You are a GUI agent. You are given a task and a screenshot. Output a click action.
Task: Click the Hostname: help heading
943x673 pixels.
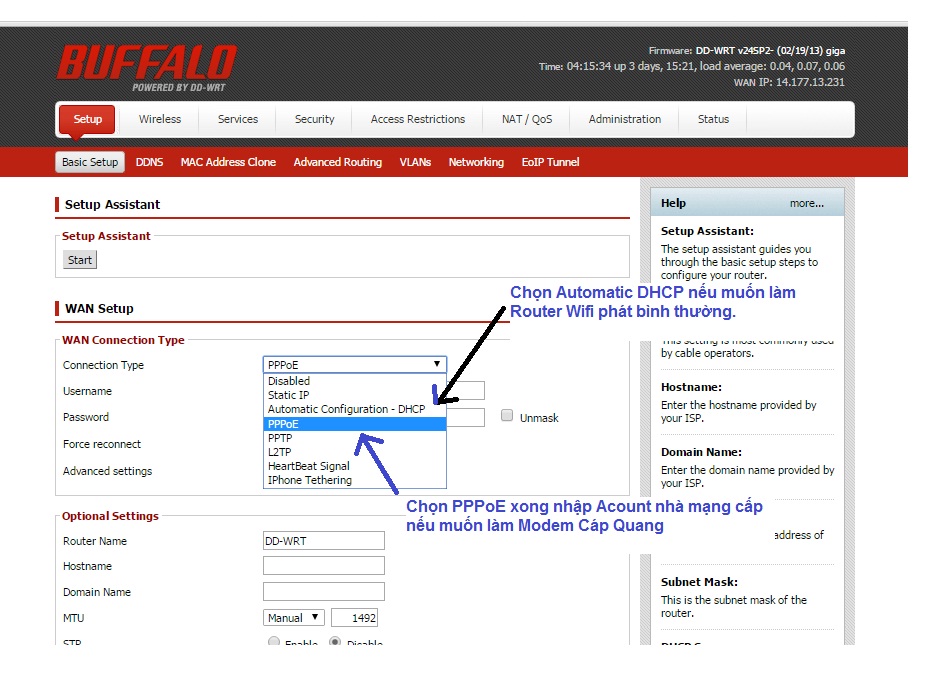tap(691, 387)
